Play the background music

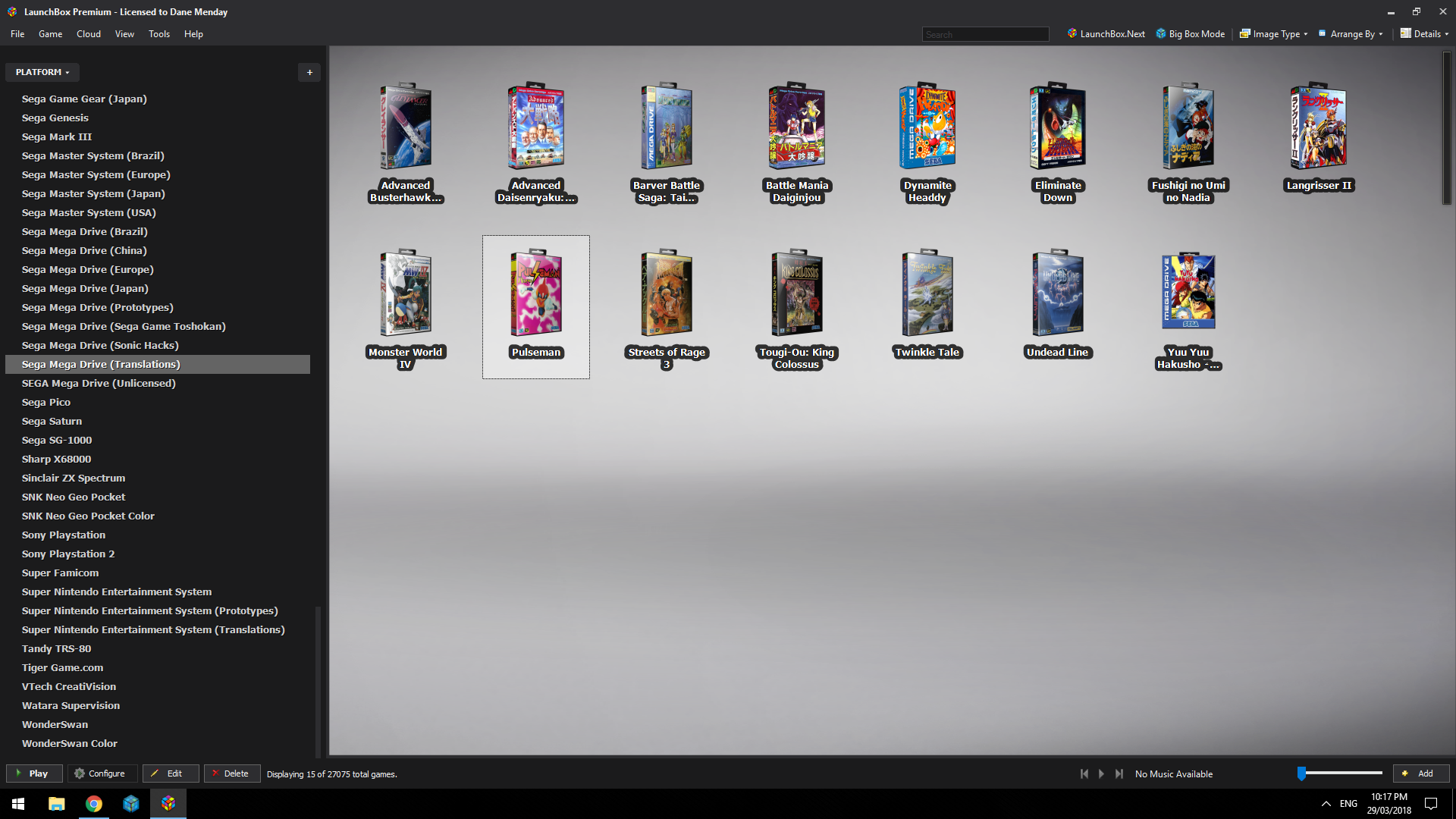[1101, 774]
